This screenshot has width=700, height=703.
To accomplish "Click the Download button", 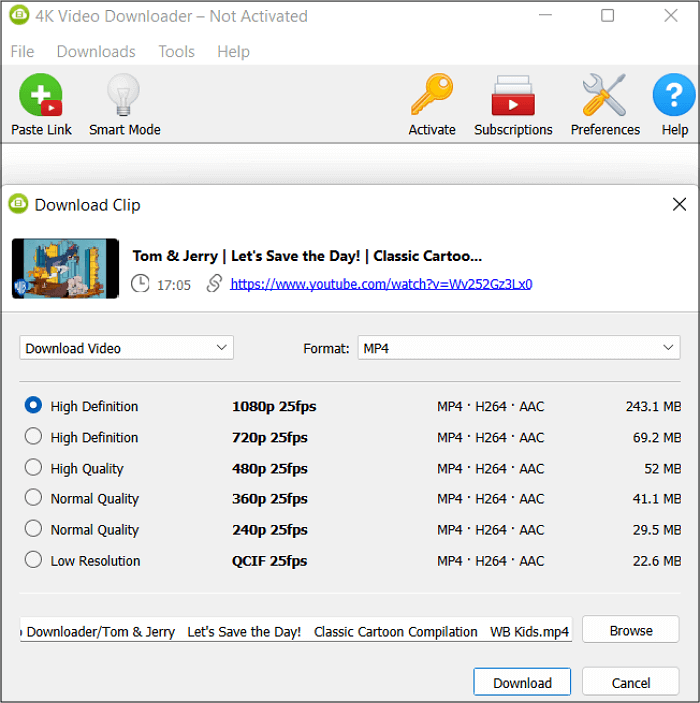I will tap(522, 682).
